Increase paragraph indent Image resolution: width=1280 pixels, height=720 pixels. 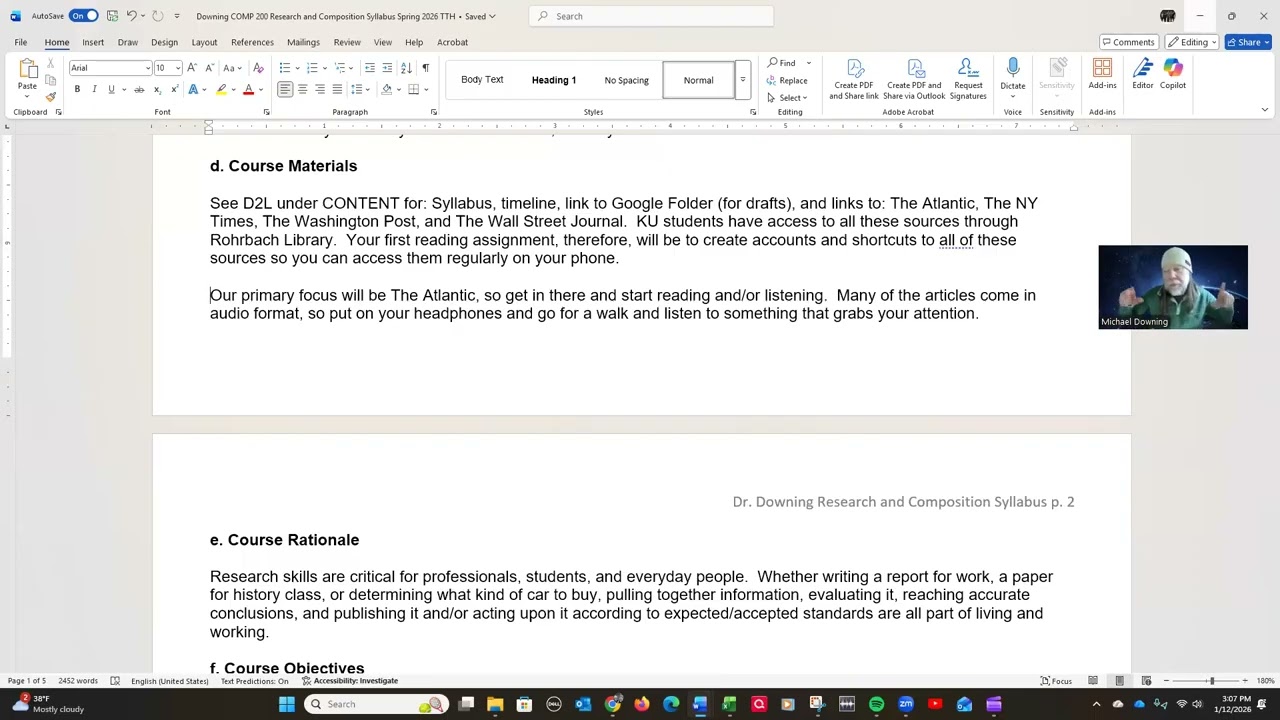tap(387, 68)
